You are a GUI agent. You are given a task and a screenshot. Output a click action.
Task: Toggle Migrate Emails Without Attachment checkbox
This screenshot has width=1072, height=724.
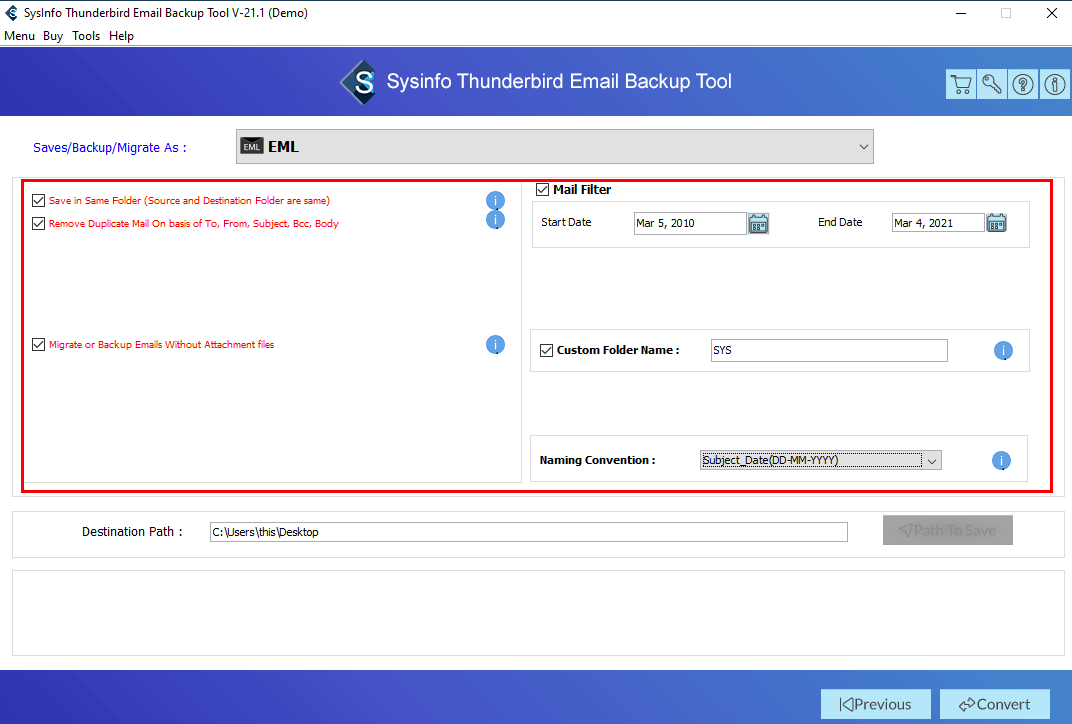click(39, 345)
